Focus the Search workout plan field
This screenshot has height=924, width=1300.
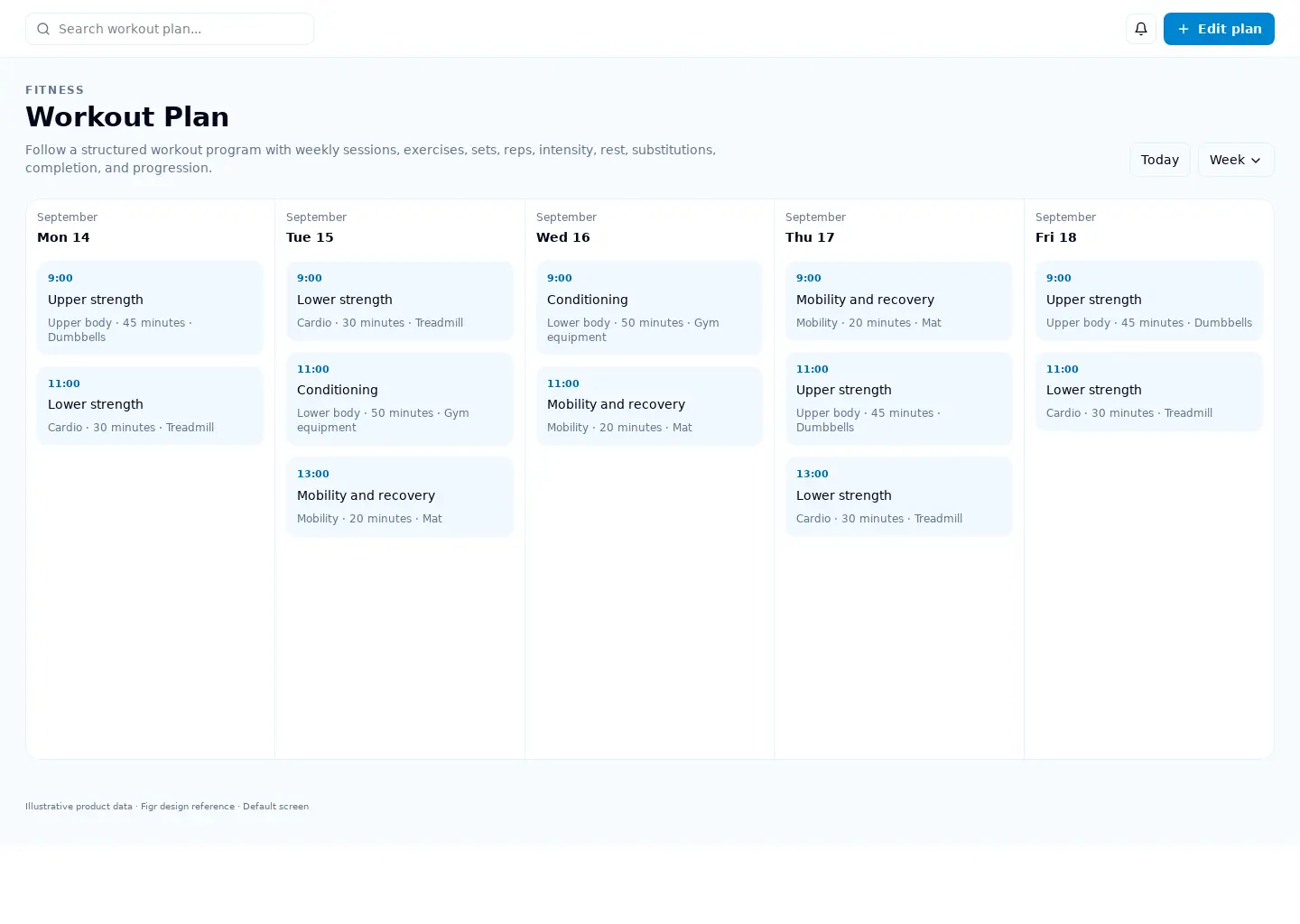(170, 29)
